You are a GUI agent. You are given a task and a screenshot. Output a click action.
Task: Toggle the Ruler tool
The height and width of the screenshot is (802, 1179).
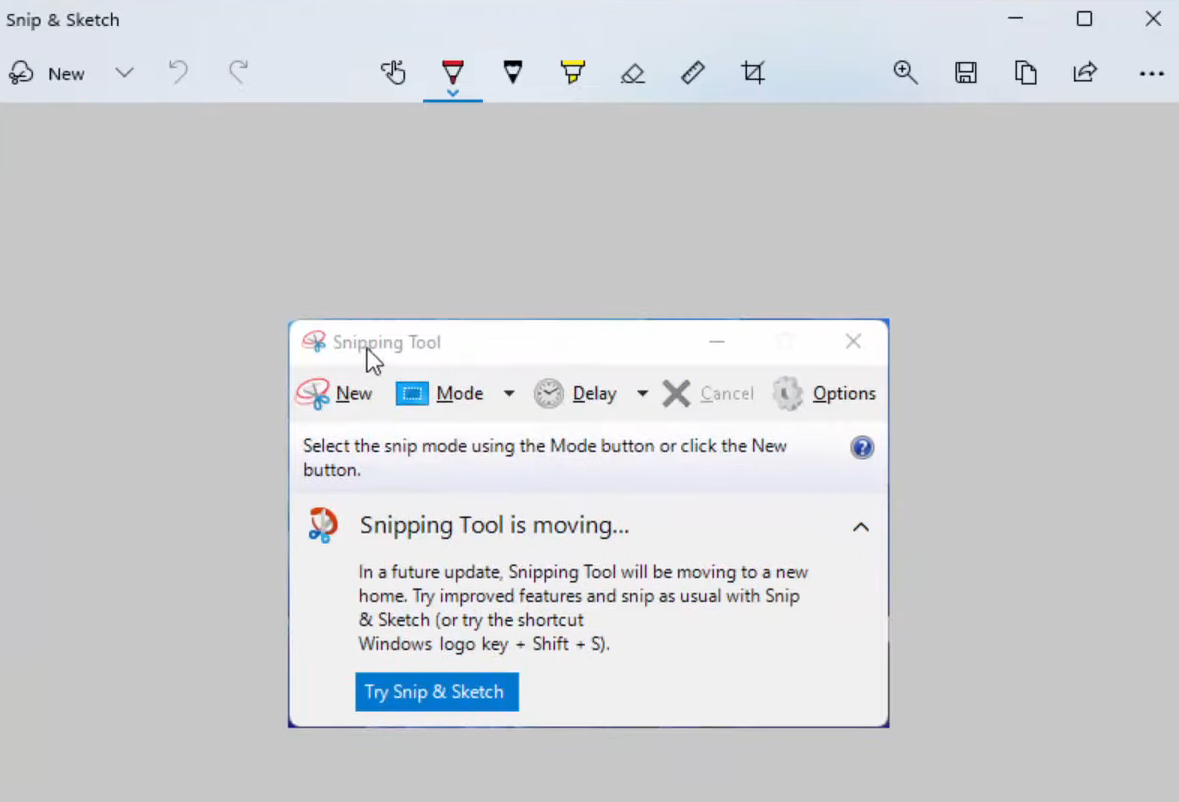point(692,73)
